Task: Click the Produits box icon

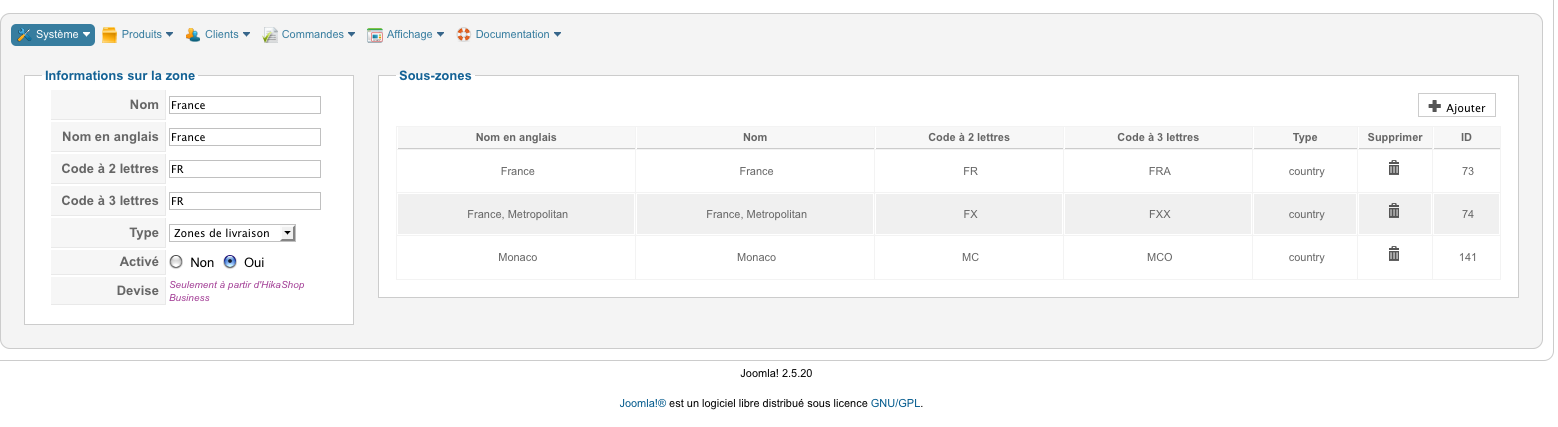Action: (110, 35)
